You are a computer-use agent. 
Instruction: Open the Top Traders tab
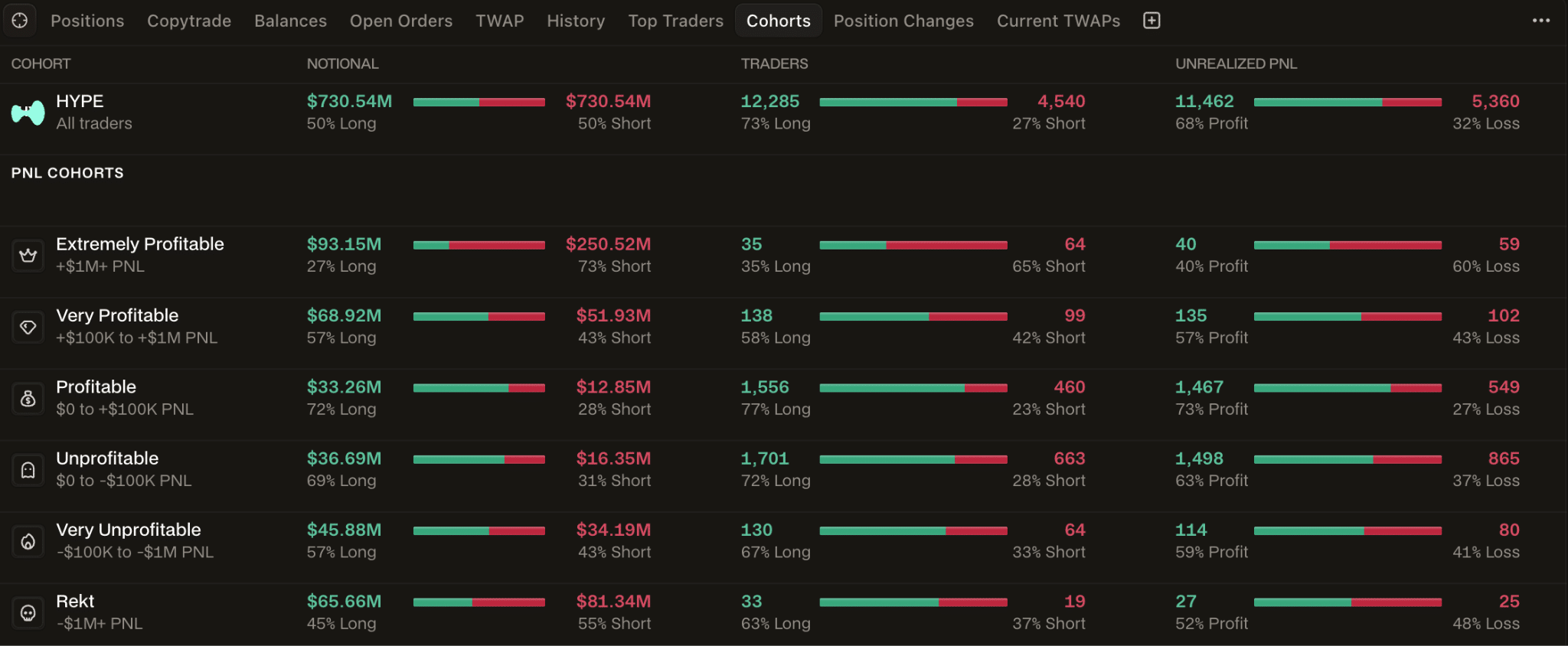pyautogui.click(x=675, y=21)
